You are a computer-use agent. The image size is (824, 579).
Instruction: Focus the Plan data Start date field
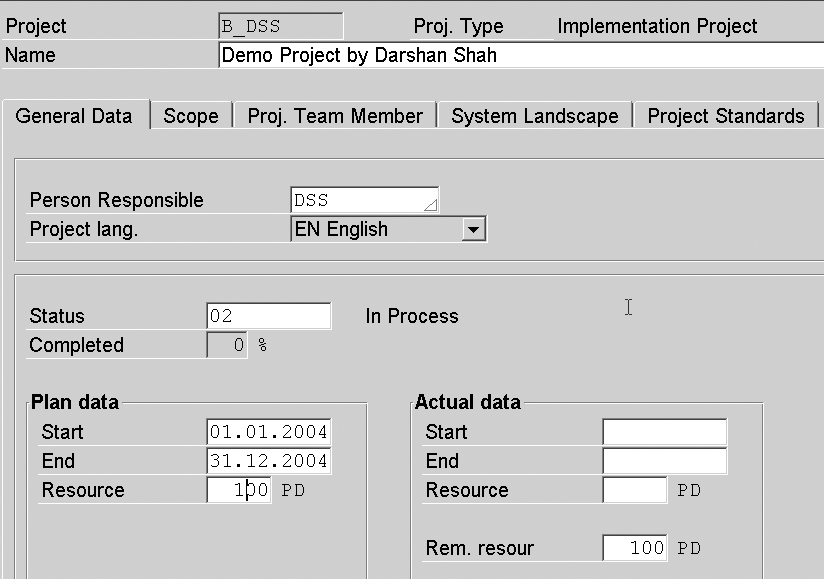[x=268, y=432]
